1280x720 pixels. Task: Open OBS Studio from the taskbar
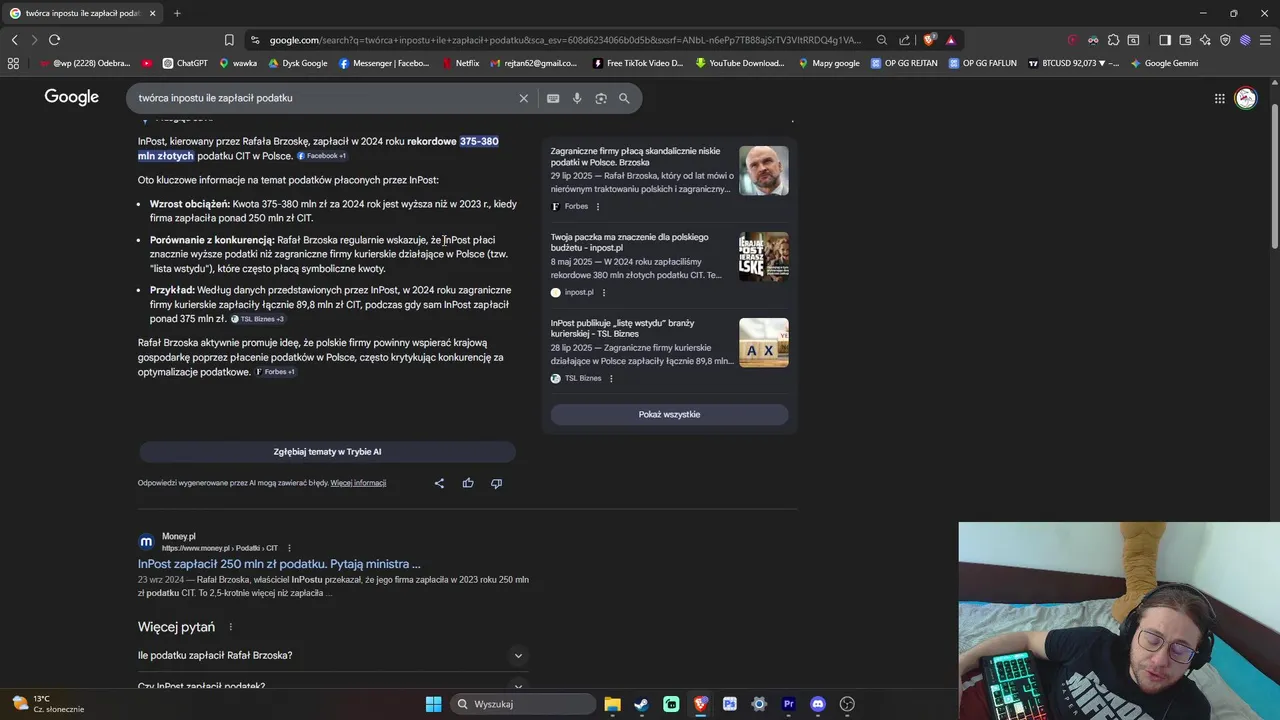point(847,704)
